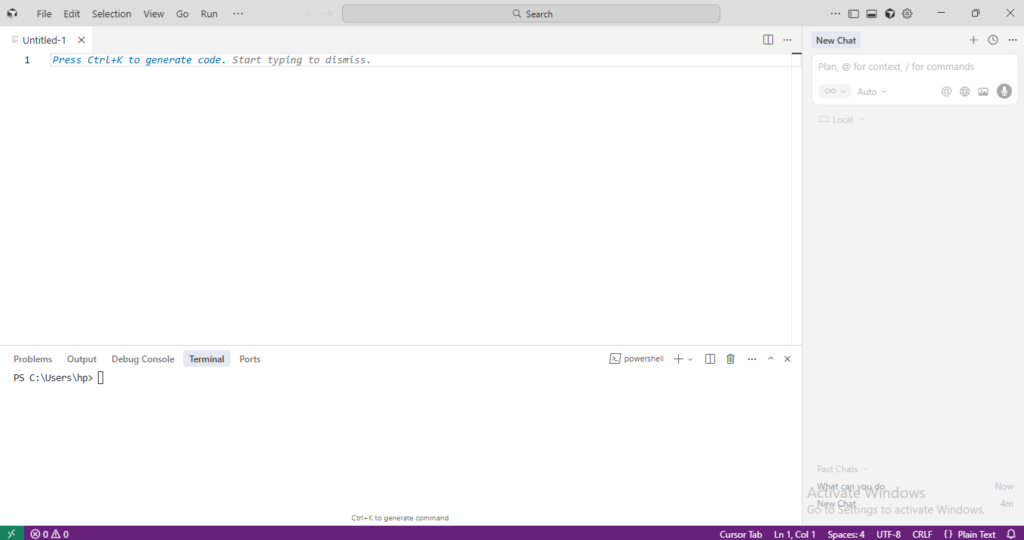Screen dimensions: 1024x540
Task: Add context with the @ icon
Action: point(946,91)
